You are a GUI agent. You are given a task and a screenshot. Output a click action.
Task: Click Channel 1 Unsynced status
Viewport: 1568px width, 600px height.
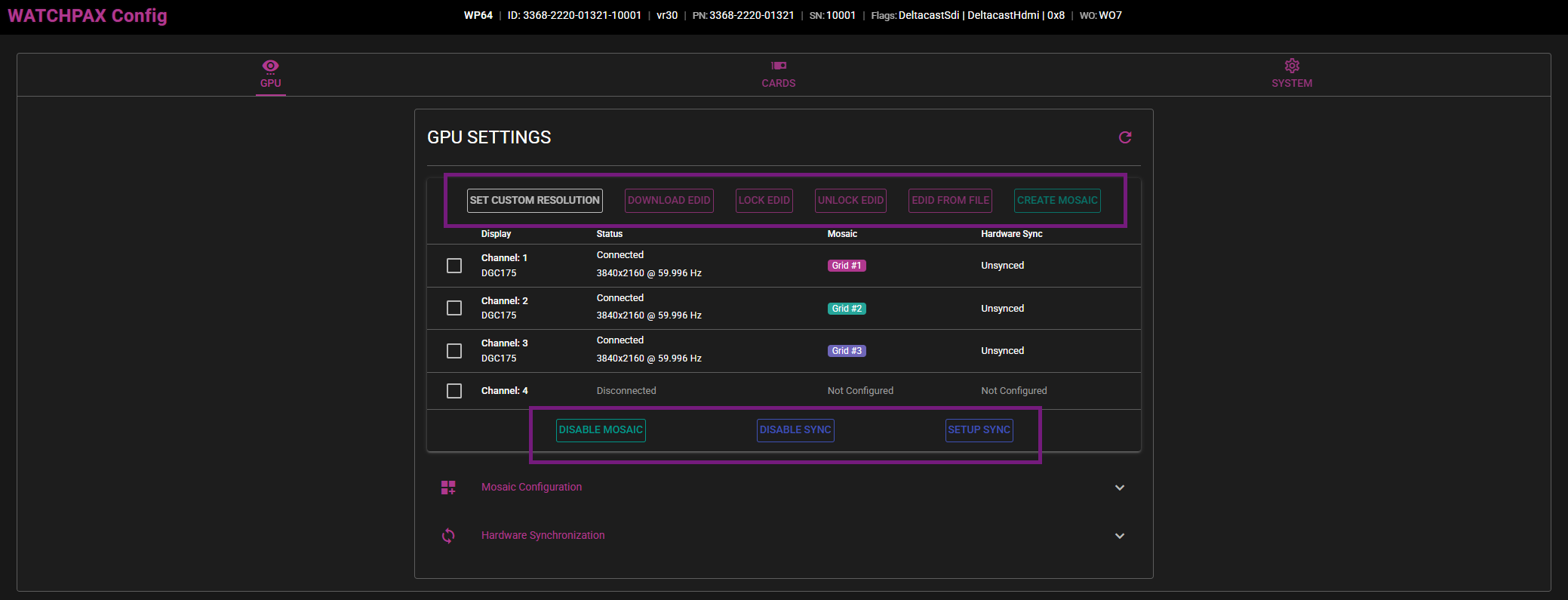(x=1003, y=266)
